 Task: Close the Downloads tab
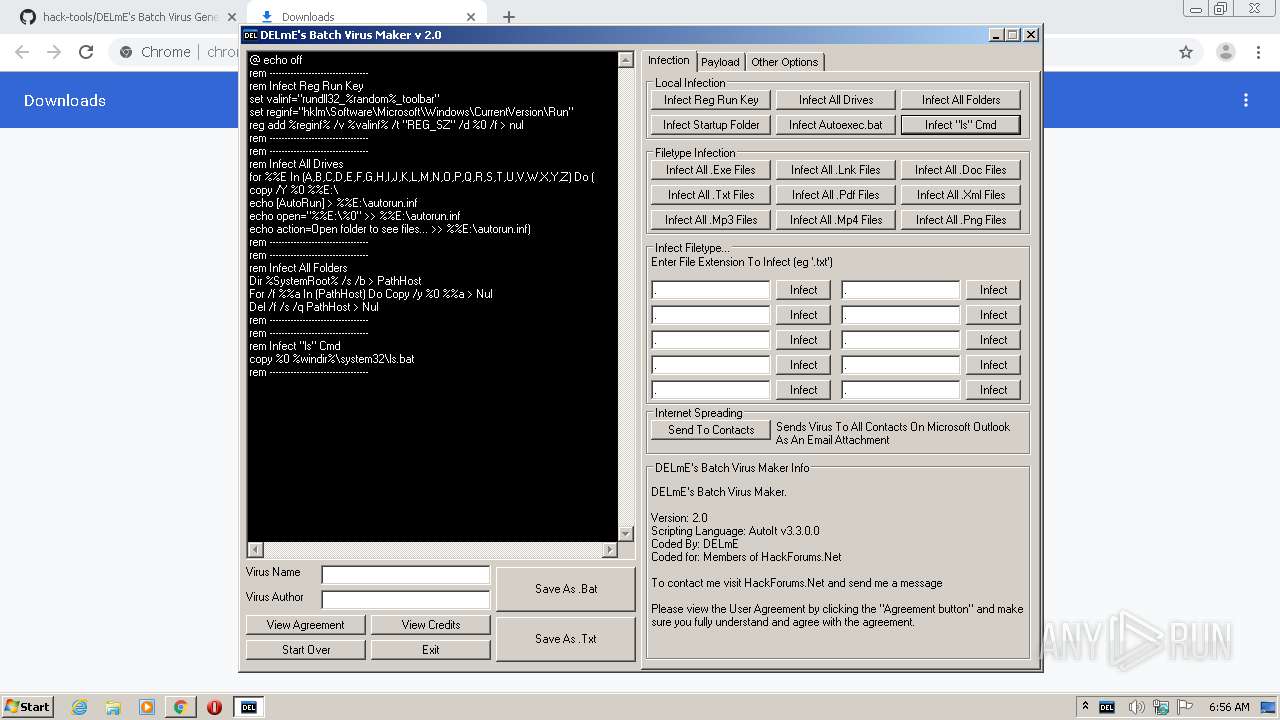[x=471, y=17]
